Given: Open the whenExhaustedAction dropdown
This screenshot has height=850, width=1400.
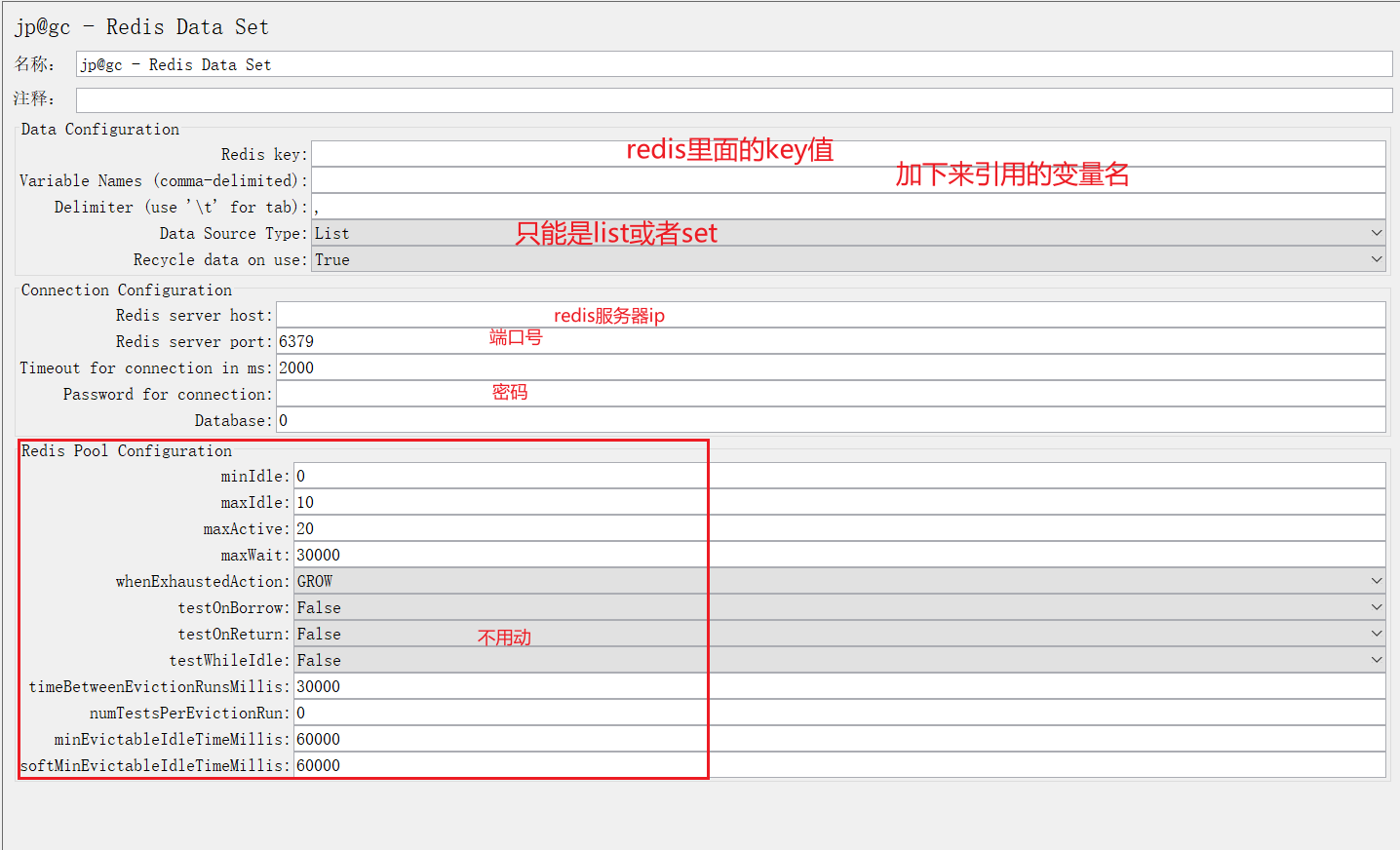Looking at the screenshot, I should click(1376, 580).
